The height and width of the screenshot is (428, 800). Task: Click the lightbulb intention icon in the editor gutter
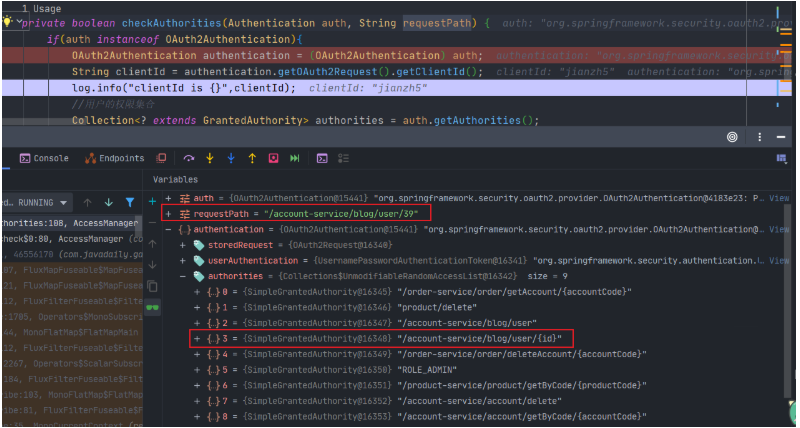coord(7,21)
